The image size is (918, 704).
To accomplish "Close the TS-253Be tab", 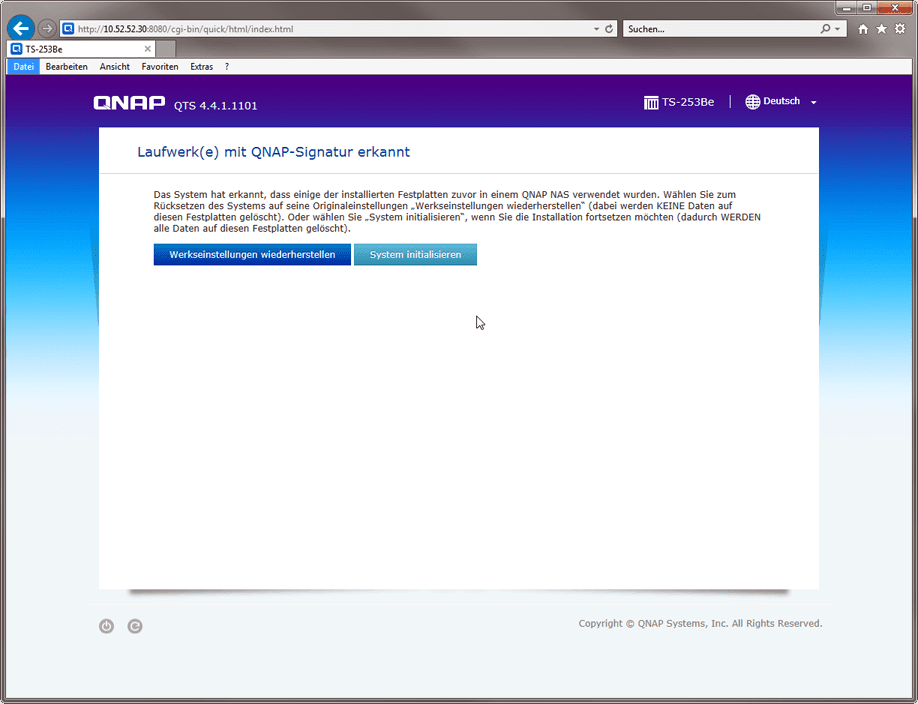I will [148, 49].
